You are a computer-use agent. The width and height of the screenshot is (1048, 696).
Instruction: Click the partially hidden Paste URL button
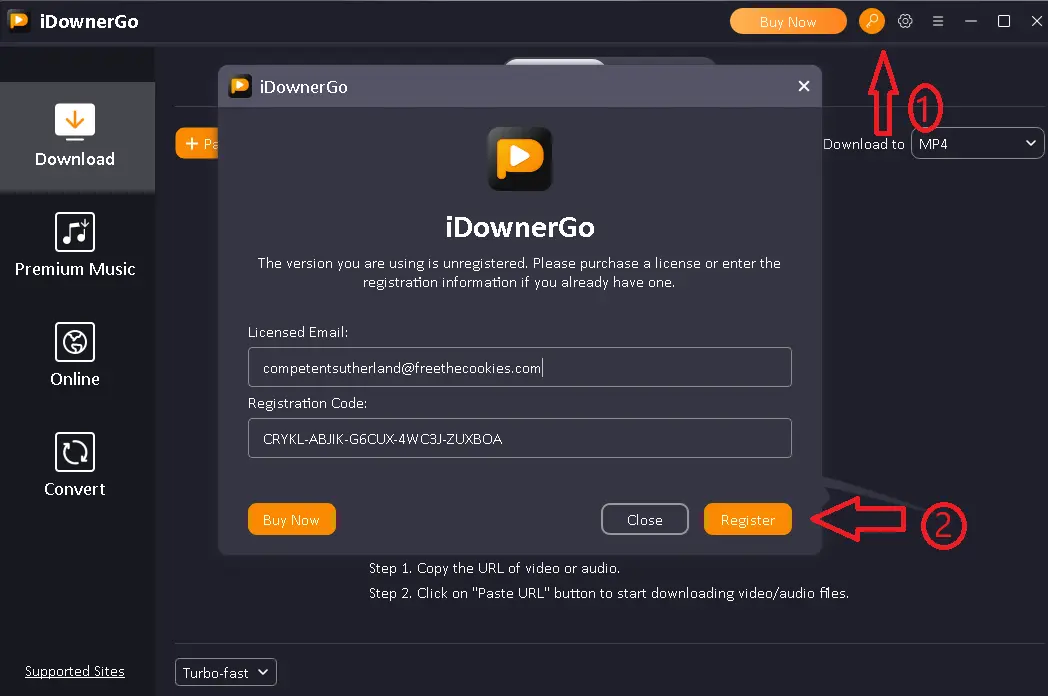coord(197,144)
